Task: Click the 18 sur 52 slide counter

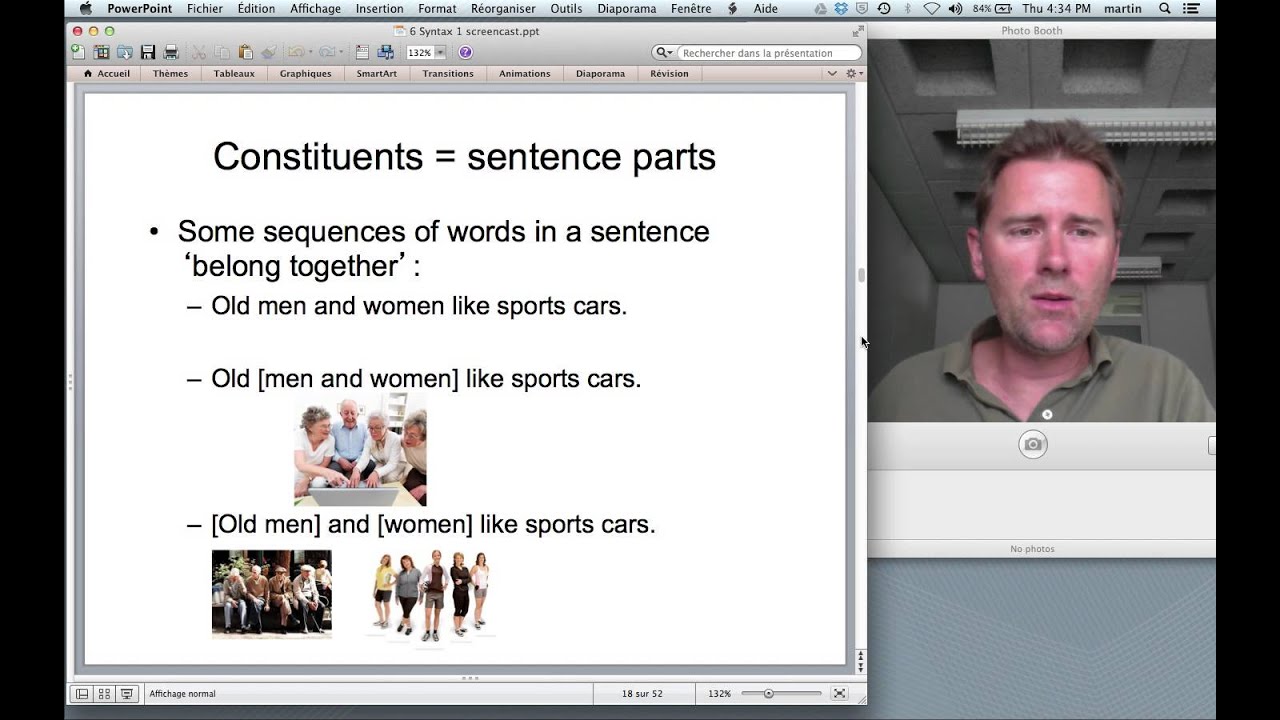Action: point(642,693)
